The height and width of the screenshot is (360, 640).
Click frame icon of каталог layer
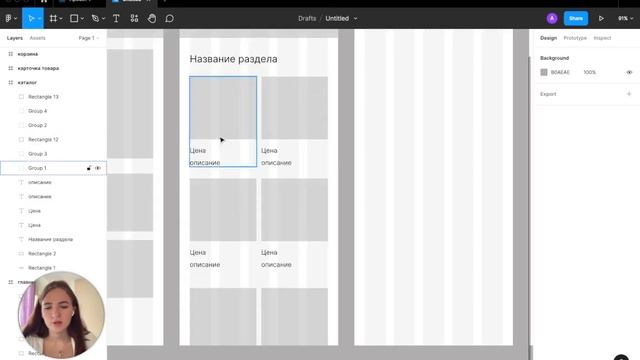[x=11, y=82]
